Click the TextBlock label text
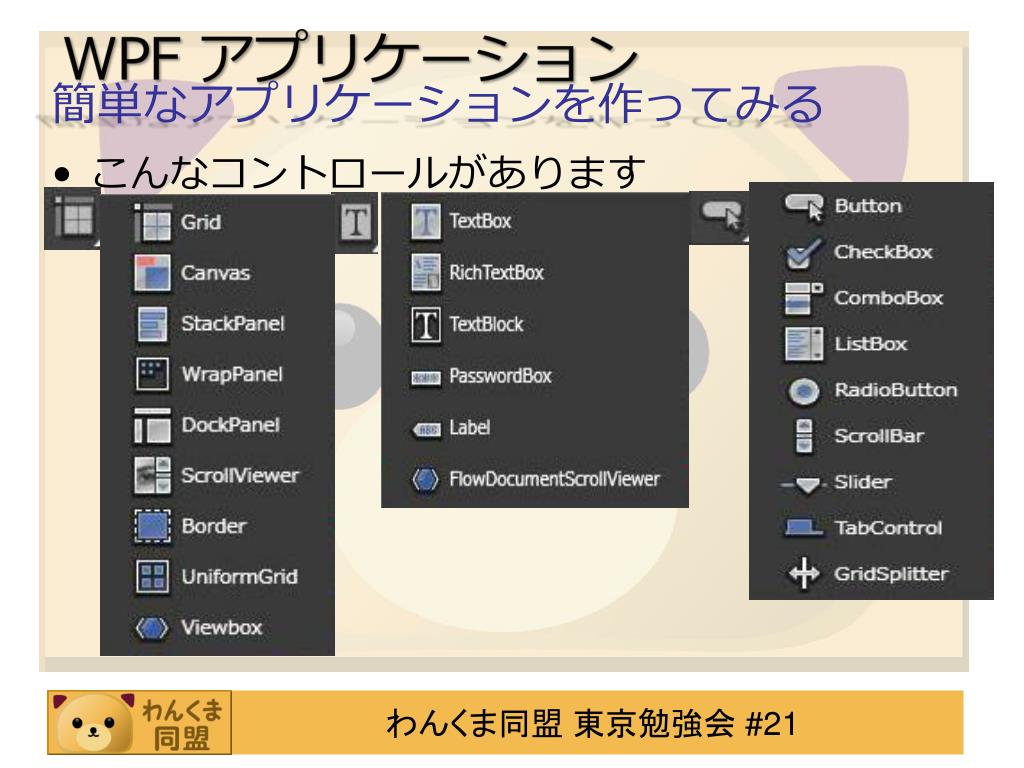The width and height of the screenshot is (1024, 768). pos(487,325)
